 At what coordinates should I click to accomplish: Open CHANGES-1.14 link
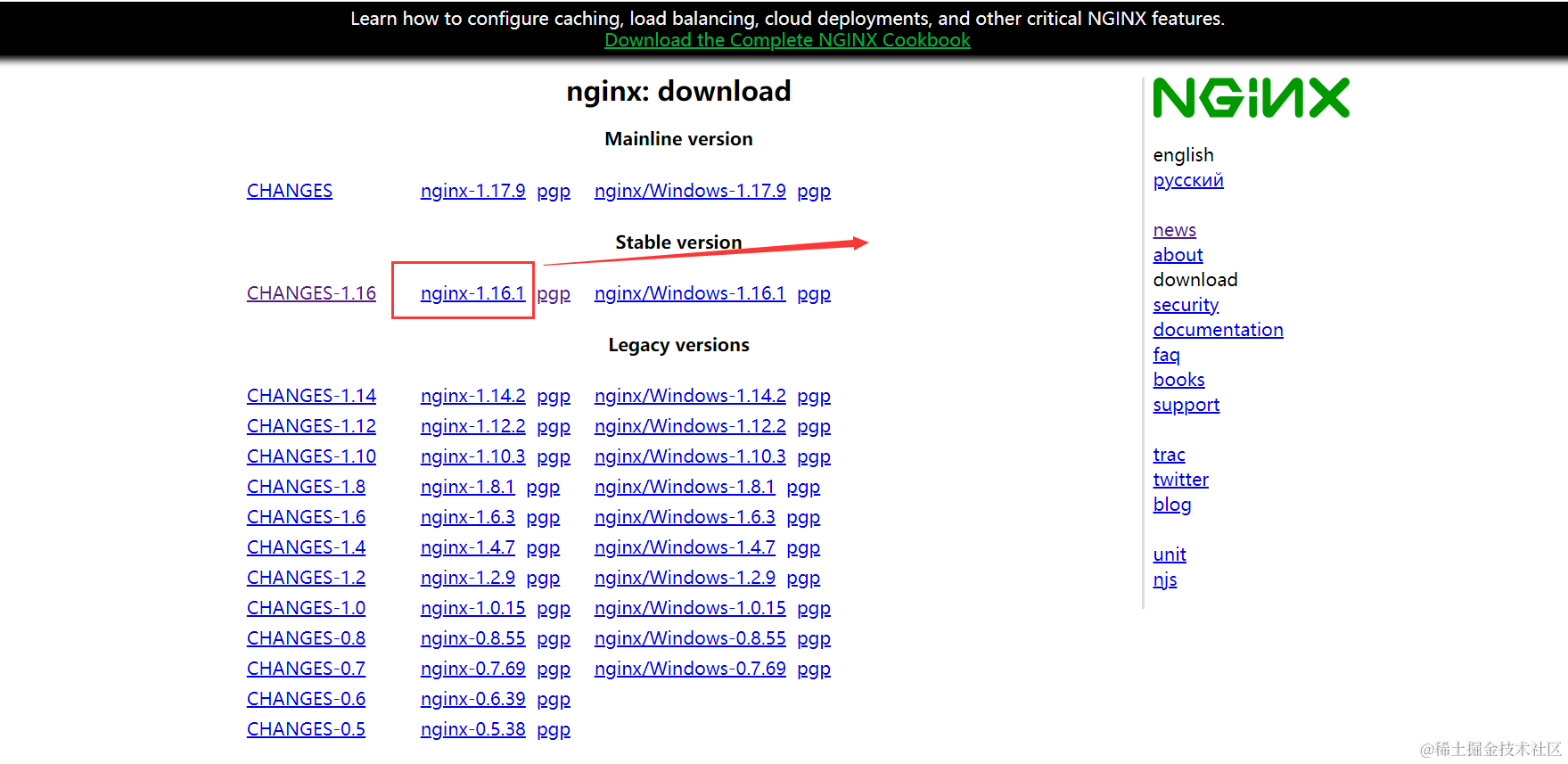[311, 396]
